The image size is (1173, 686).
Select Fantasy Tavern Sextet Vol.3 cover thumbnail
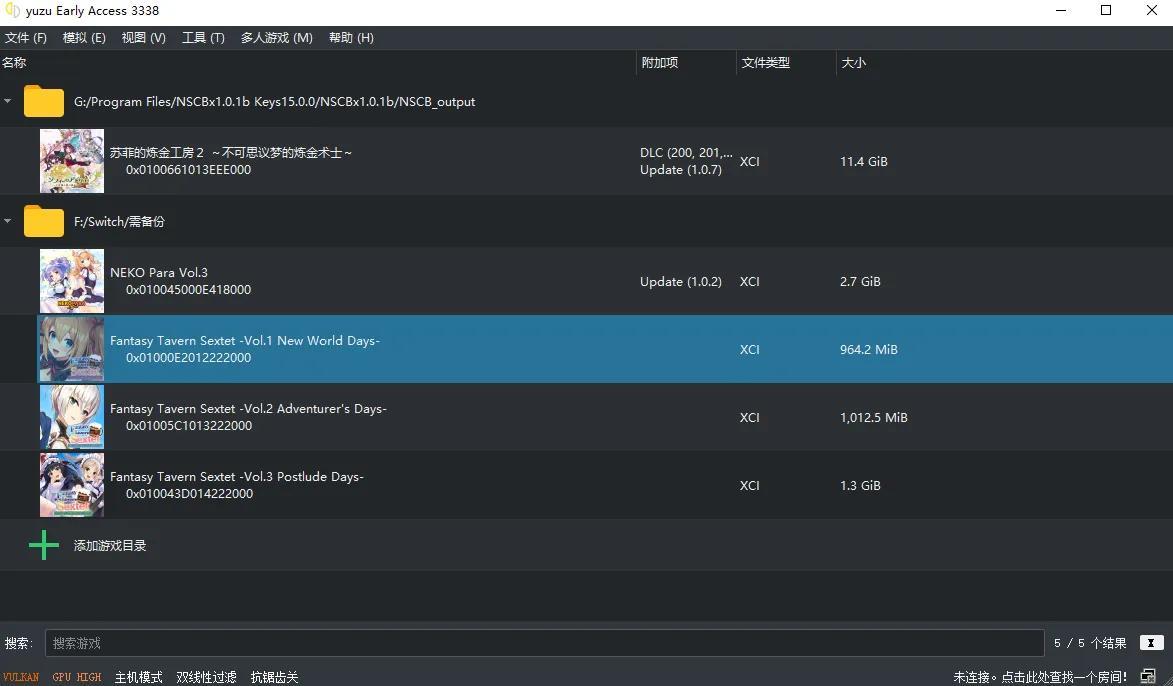tap(72, 486)
